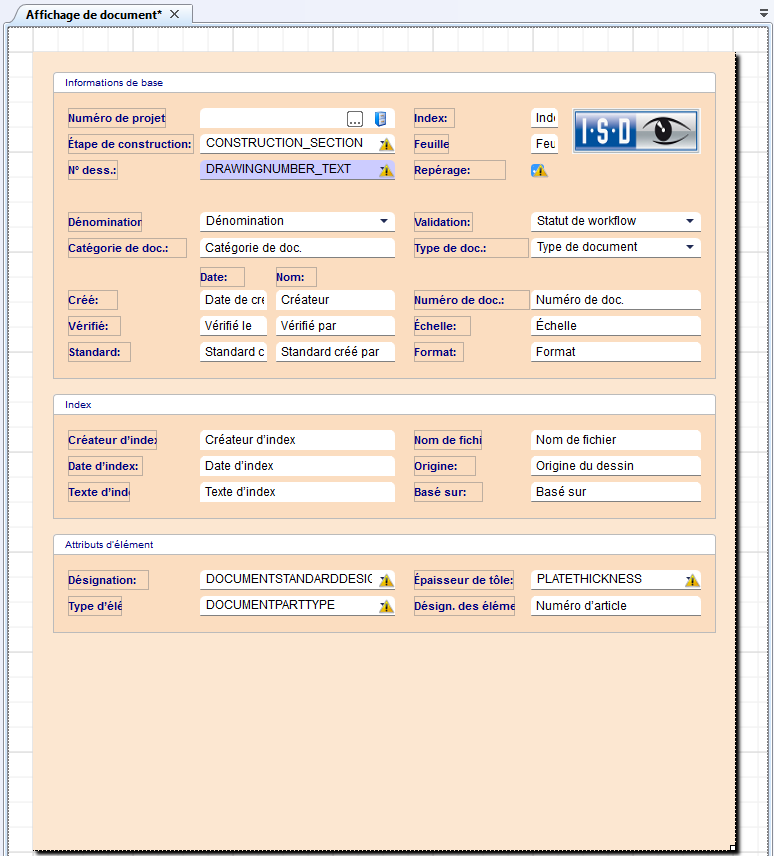Click warning icon in DRAWINGNUMBER_TEXT field

click(x=386, y=170)
